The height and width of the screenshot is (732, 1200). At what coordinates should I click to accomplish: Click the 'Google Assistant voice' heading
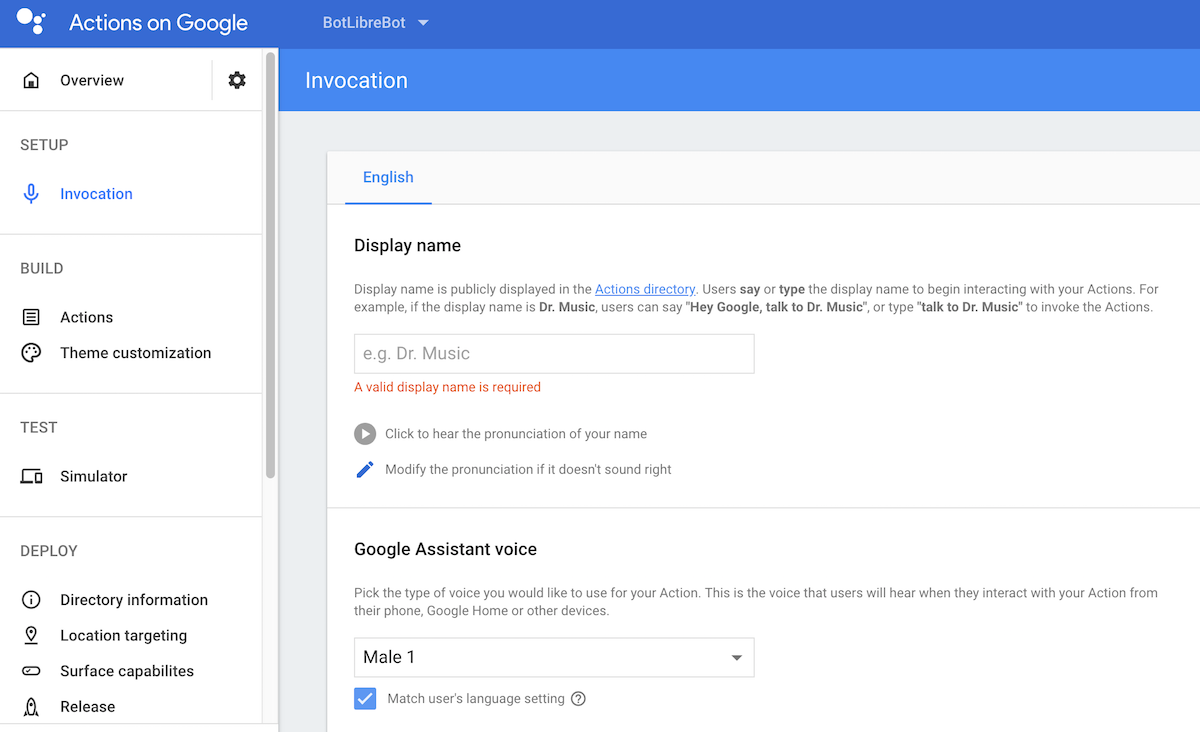click(445, 549)
